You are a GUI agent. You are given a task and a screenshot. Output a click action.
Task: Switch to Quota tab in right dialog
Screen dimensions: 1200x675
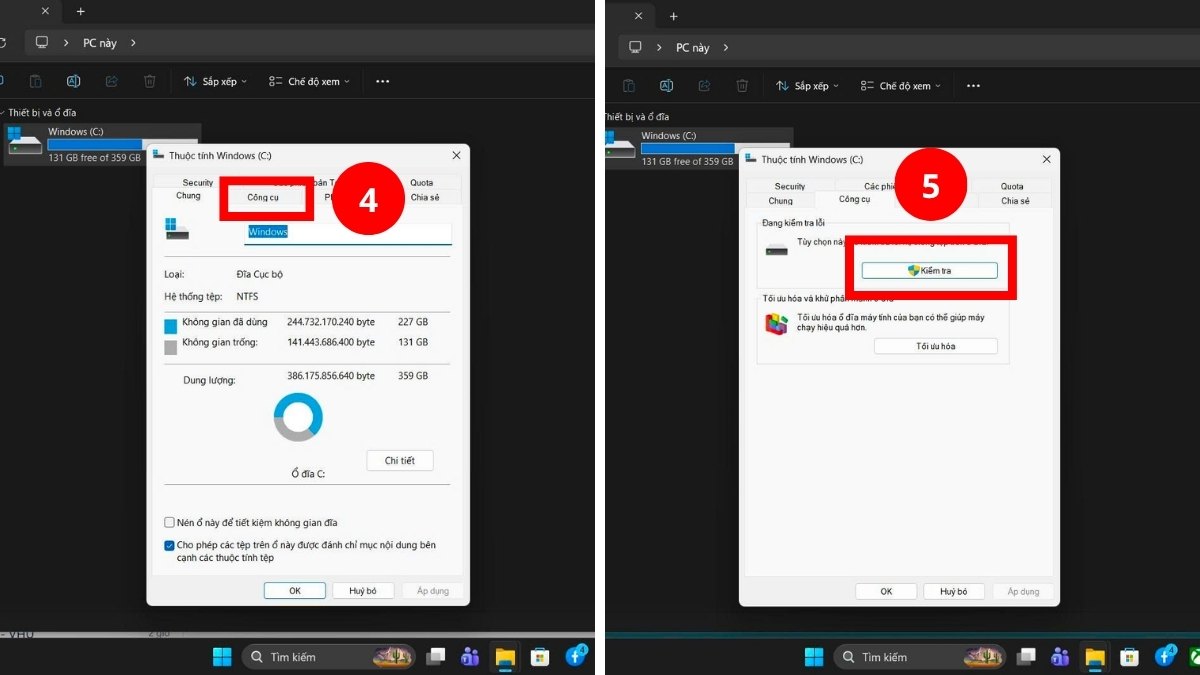1012,186
